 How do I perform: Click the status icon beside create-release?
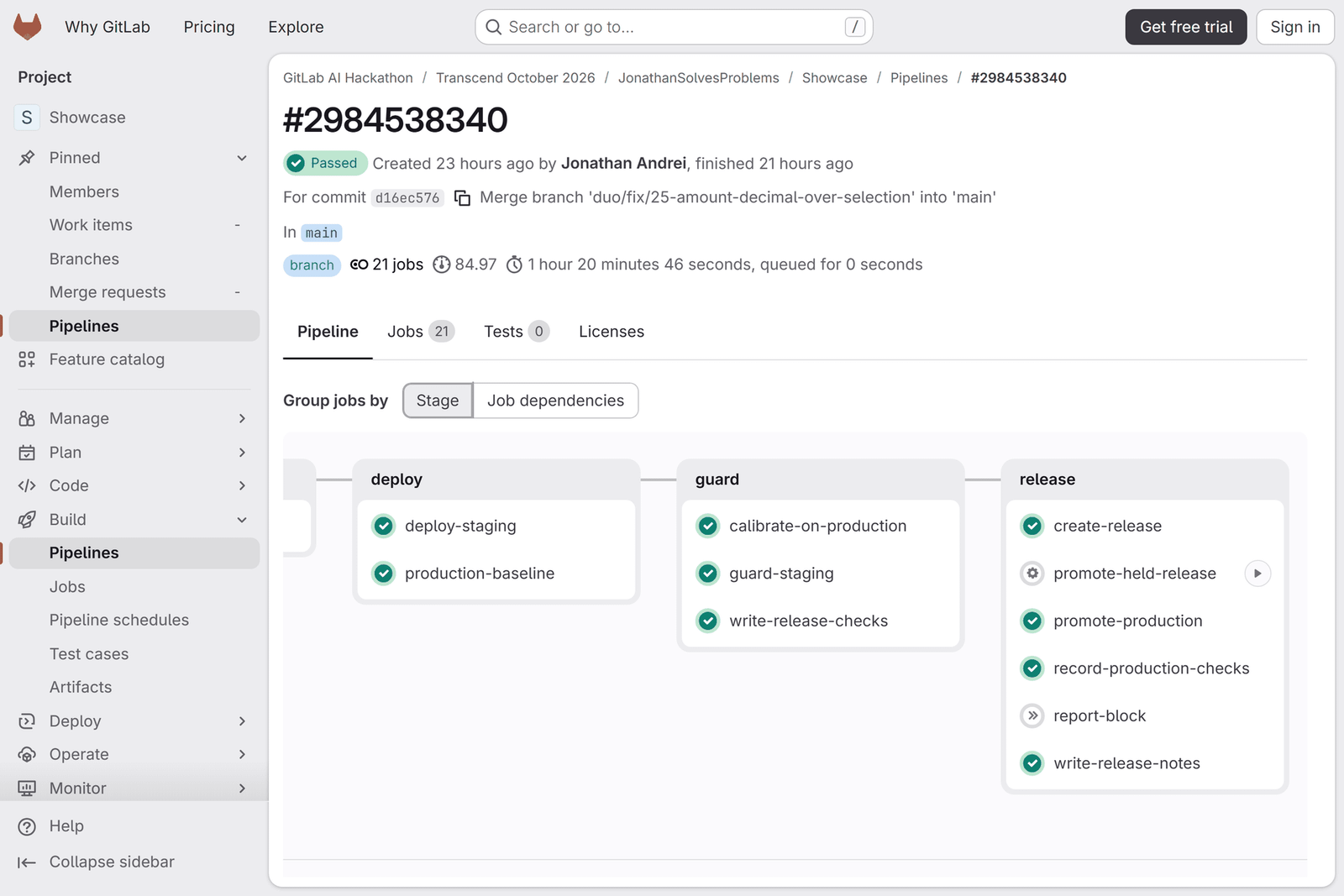point(1032,526)
